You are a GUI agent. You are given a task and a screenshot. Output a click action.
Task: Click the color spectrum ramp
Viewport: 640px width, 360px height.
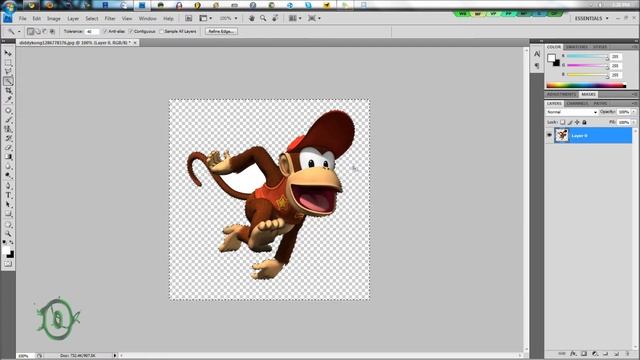tap(586, 85)
